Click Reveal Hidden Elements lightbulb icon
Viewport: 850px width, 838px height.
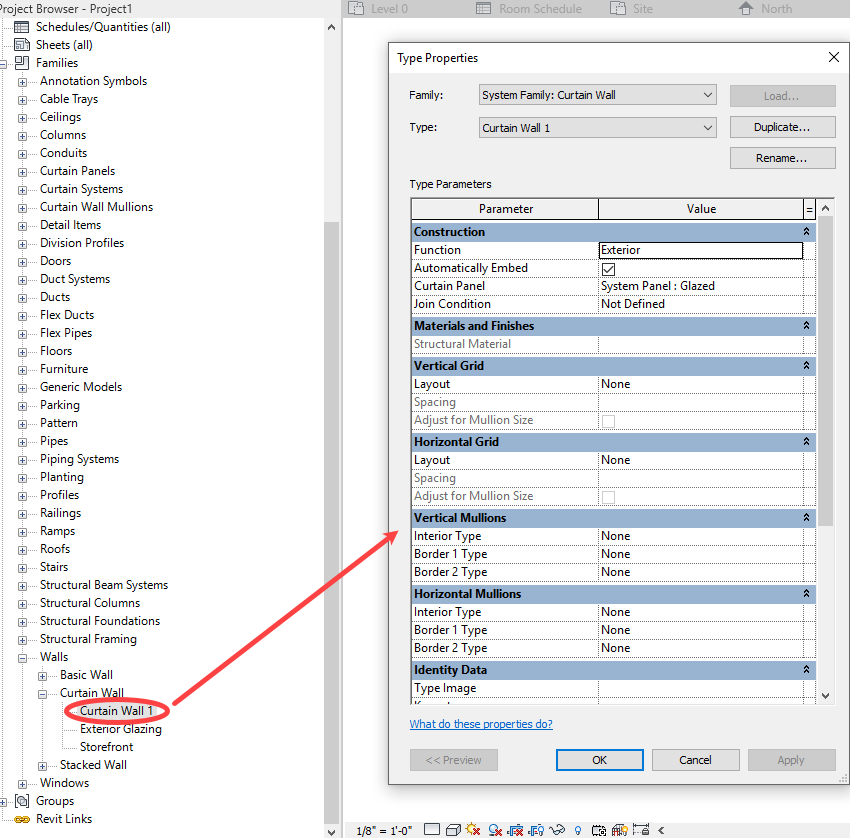tap(578, 830)
